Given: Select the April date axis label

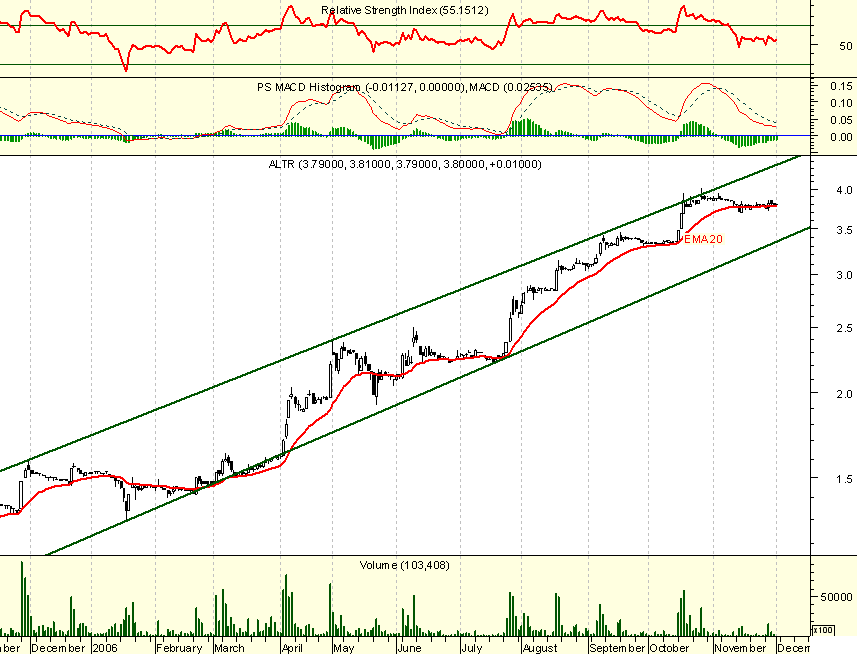Looking at the screenshot, I should (x=292, y=648).
